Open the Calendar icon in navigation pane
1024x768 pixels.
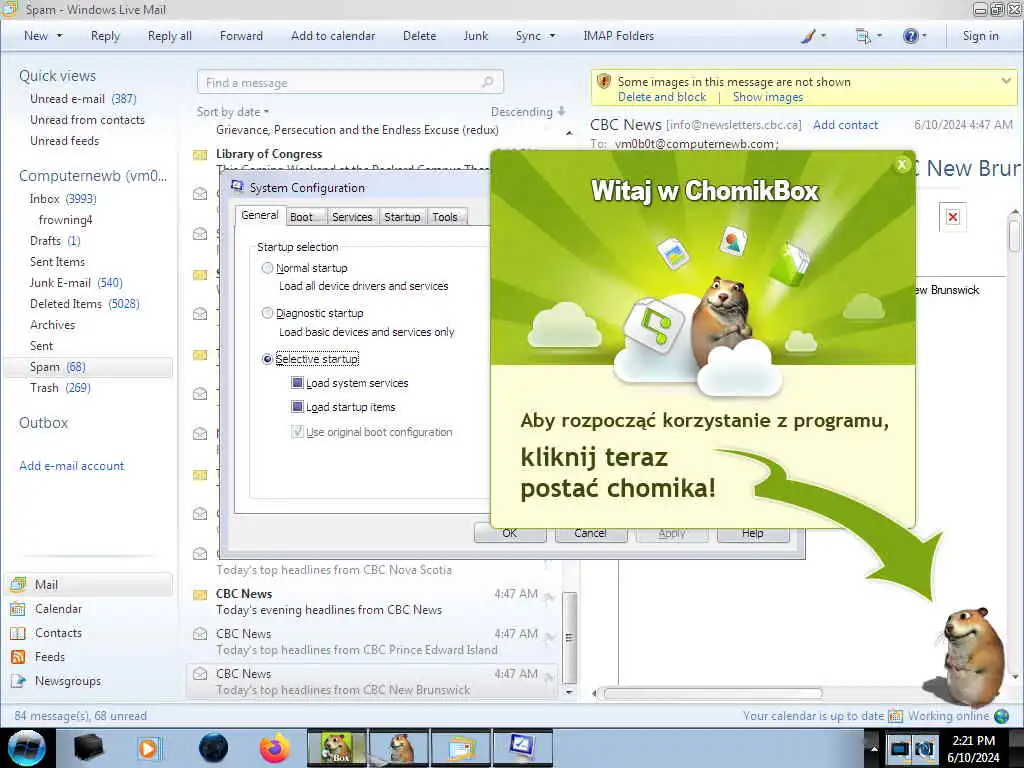point(18,609)
